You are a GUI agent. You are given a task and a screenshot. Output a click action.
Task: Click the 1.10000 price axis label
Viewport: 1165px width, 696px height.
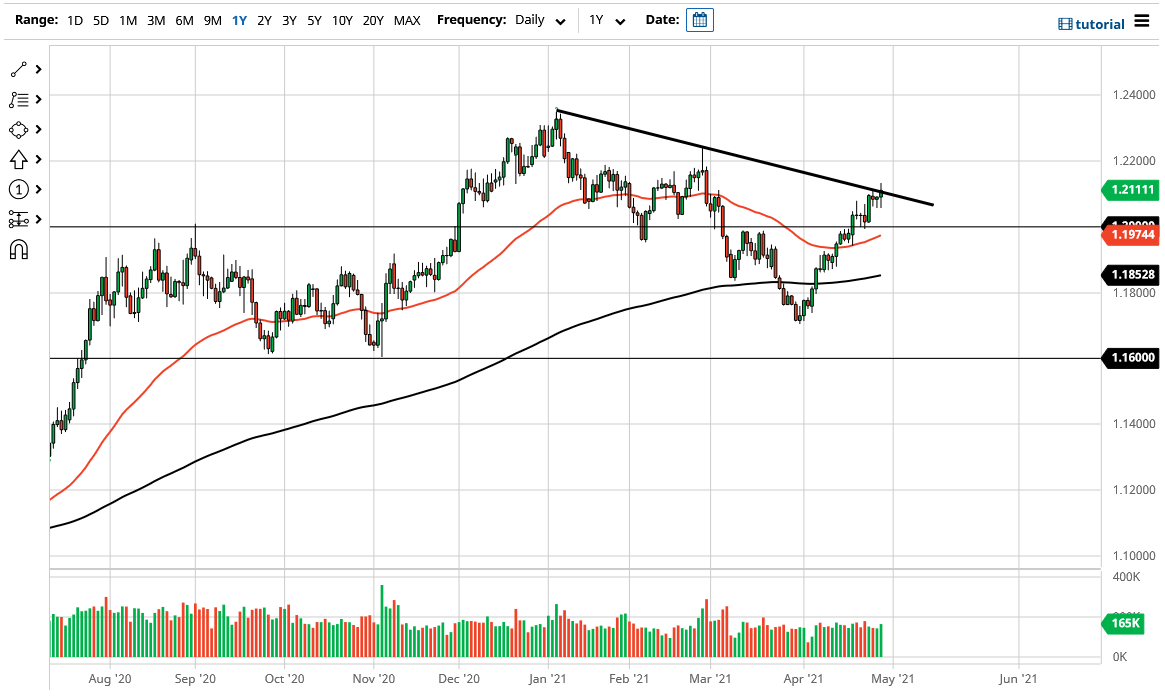pyautogui.click(x=1134, y=556)
